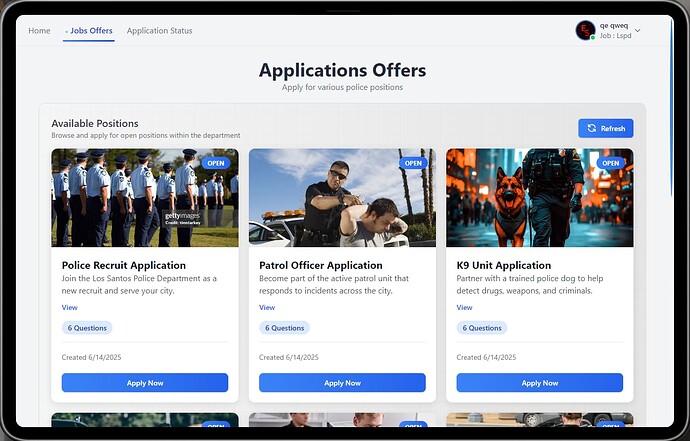Click K9 Unit card dog photo
Viewport: 690px width, 441px height.
[x=540, y=198]
